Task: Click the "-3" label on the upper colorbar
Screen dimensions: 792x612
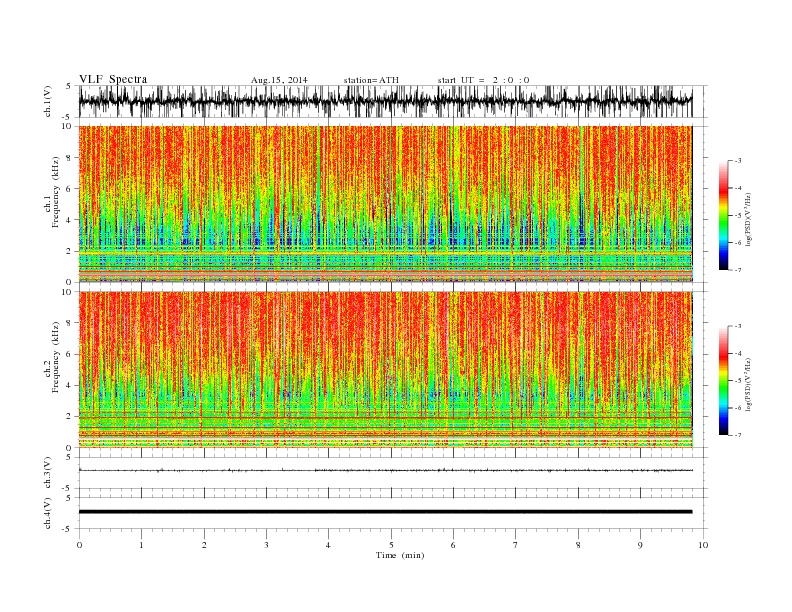Action: point(738,161)
